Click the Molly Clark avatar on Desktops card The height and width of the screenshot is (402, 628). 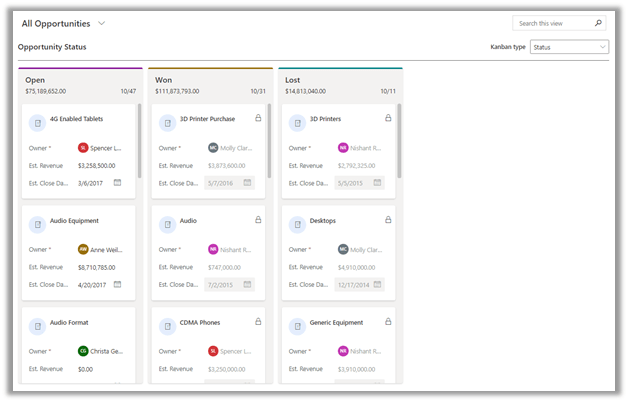(343, 249)
